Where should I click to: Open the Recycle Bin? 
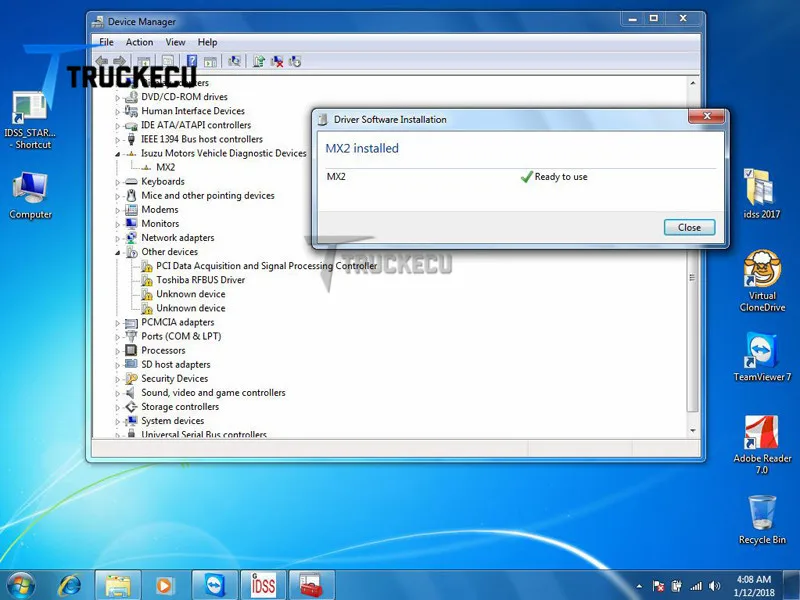(762, 519)
